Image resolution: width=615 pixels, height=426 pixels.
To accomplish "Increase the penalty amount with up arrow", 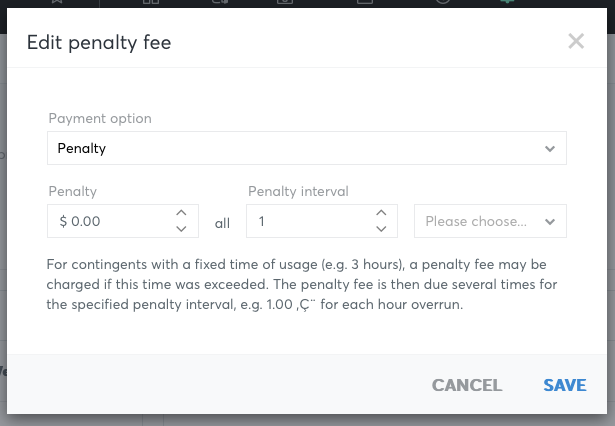I will 181,213.
